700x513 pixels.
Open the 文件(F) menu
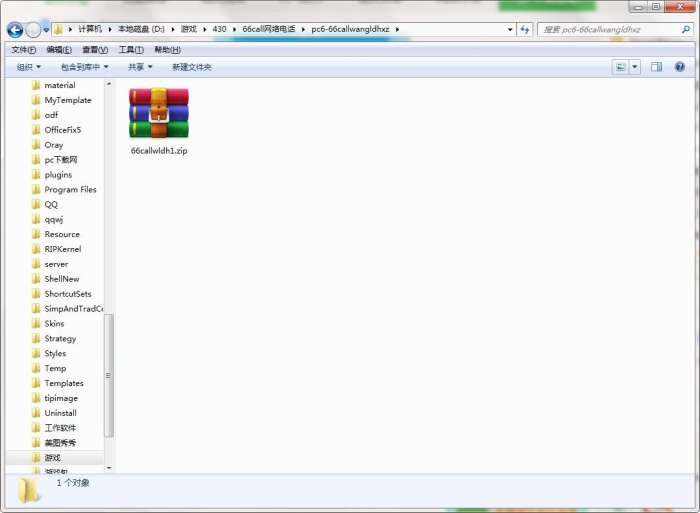coord(23,50)
